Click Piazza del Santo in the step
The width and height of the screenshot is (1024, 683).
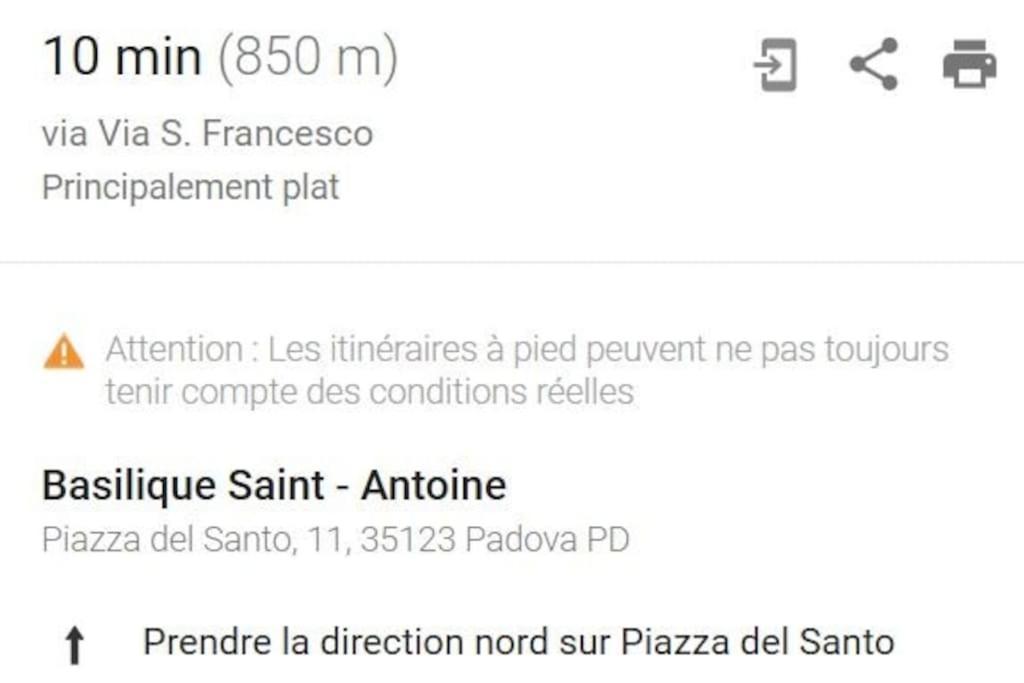[x=757, y=642]
